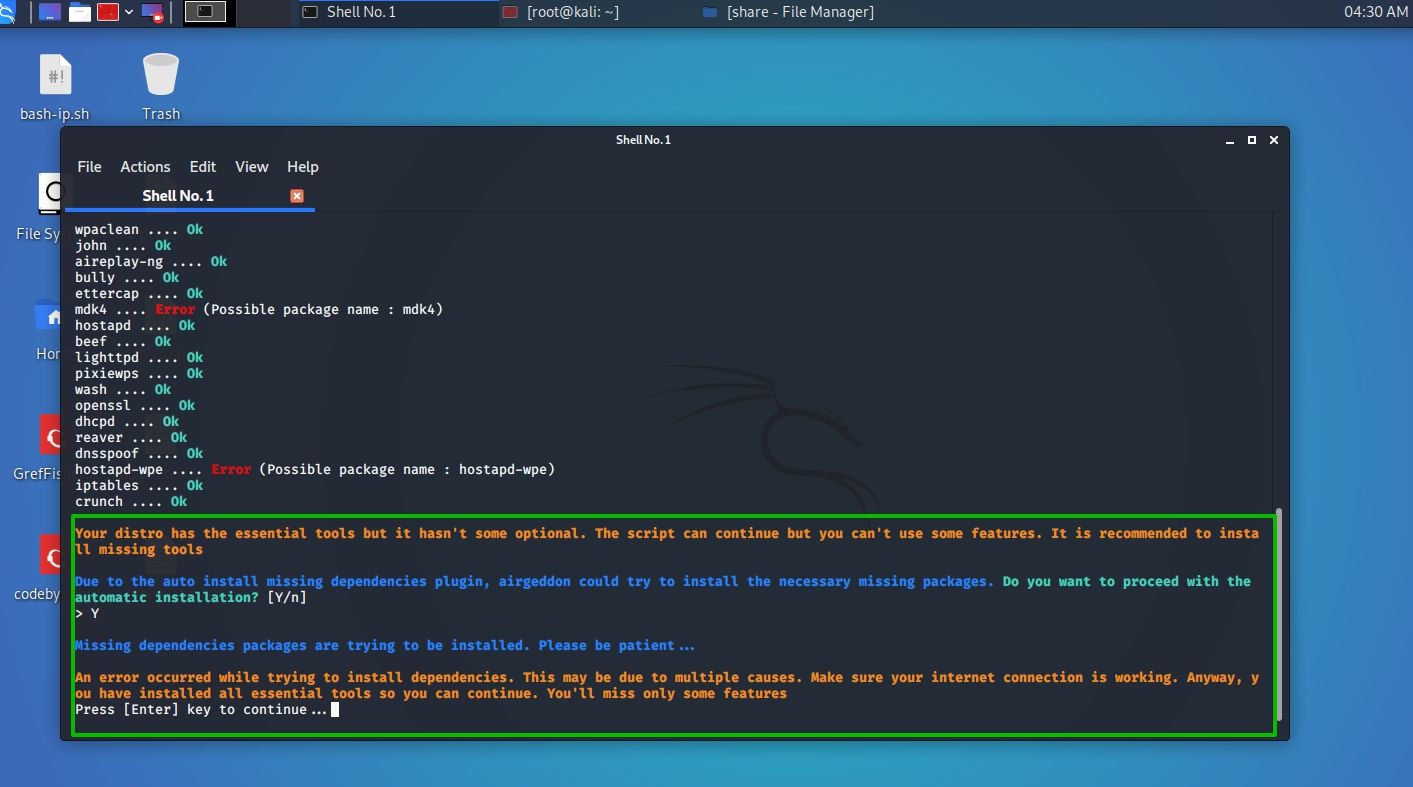Viewport: 1413px width, 787px height.
Task: Open the View menu
Action: [x=251, y=167]
